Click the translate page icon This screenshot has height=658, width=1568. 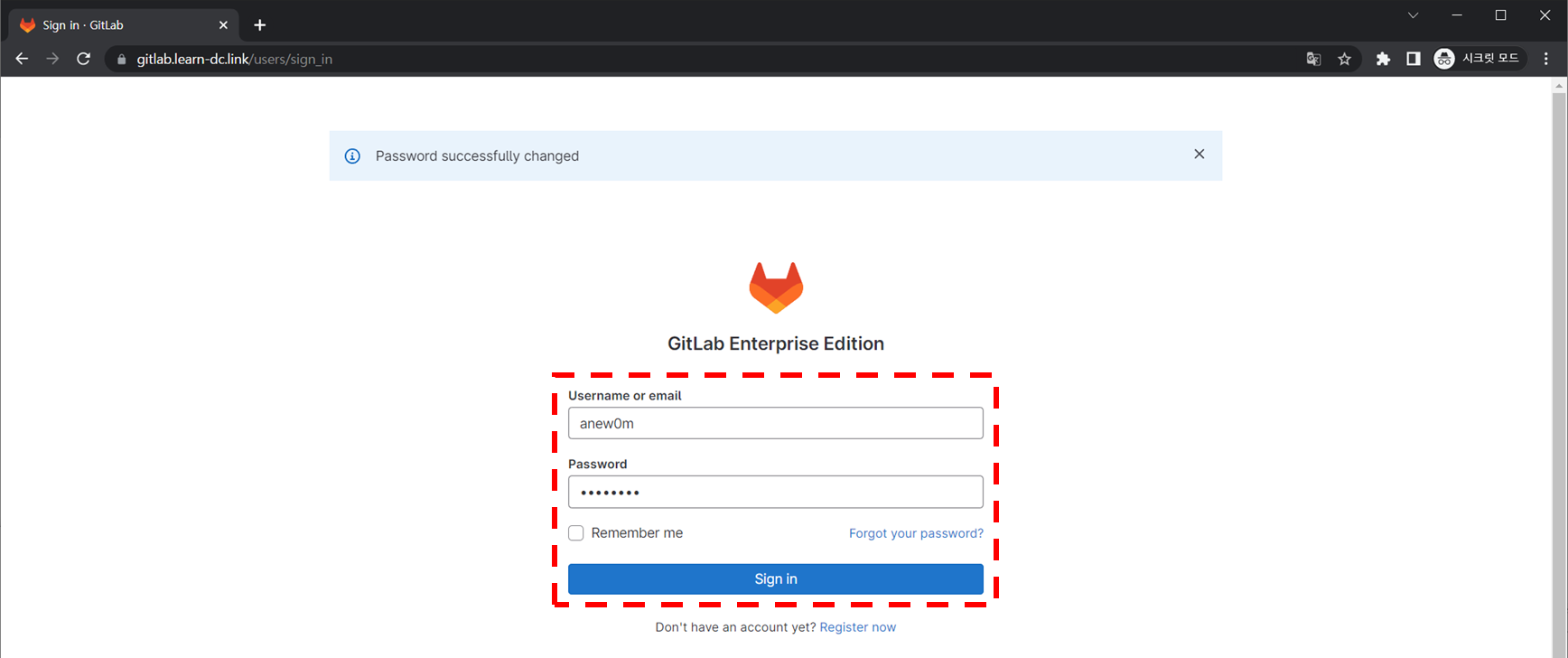click(x=1313, y=59)
